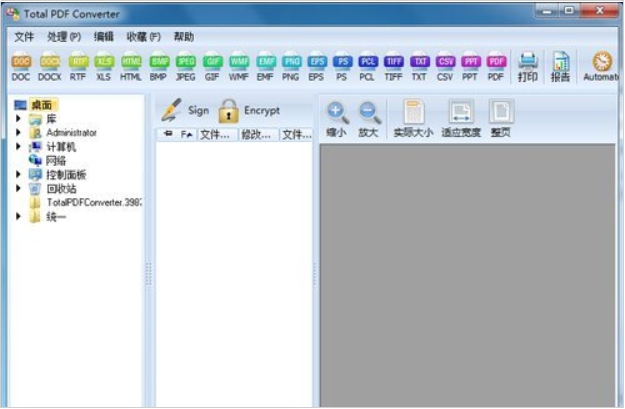Screen dimensions: 625x409
Task: Sort by the F column header
Action: pos(187,135)
